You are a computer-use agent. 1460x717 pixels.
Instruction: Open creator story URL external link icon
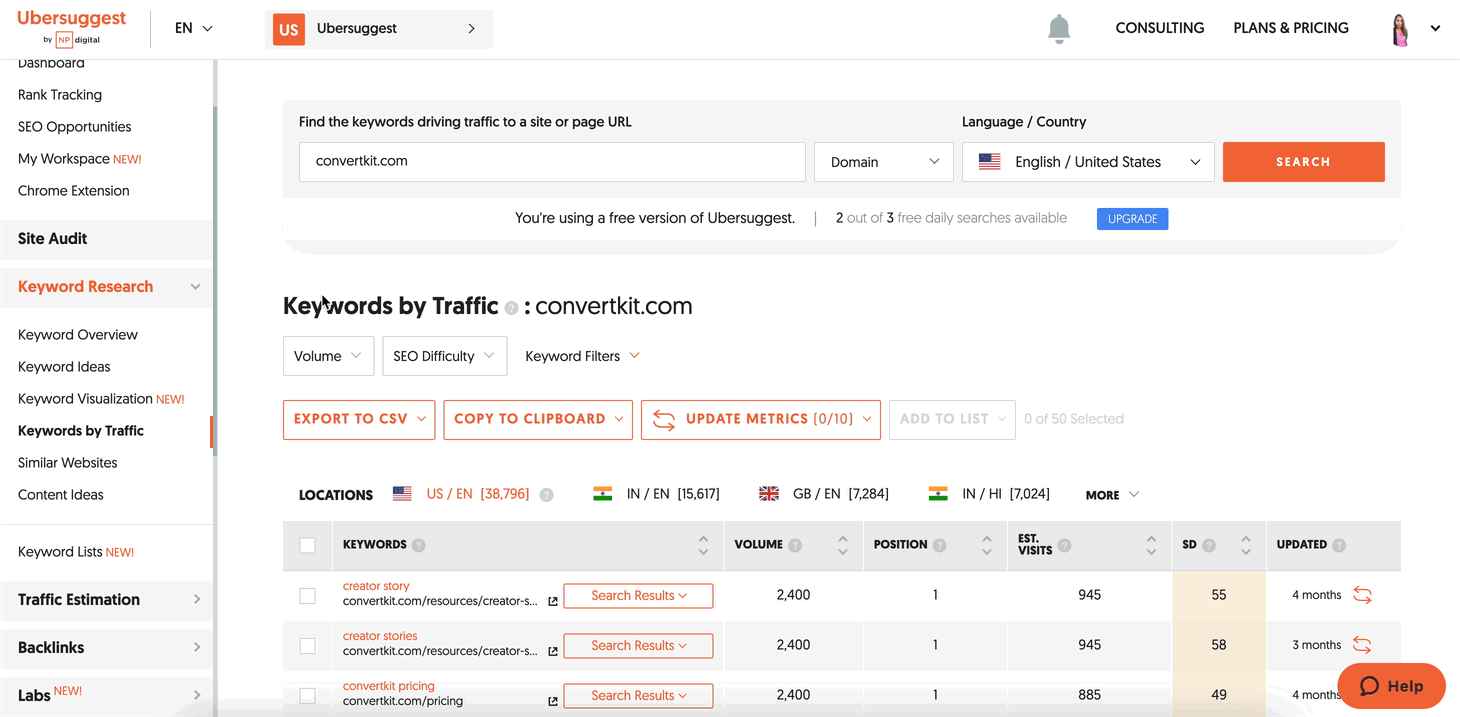(x=553, y=602)
